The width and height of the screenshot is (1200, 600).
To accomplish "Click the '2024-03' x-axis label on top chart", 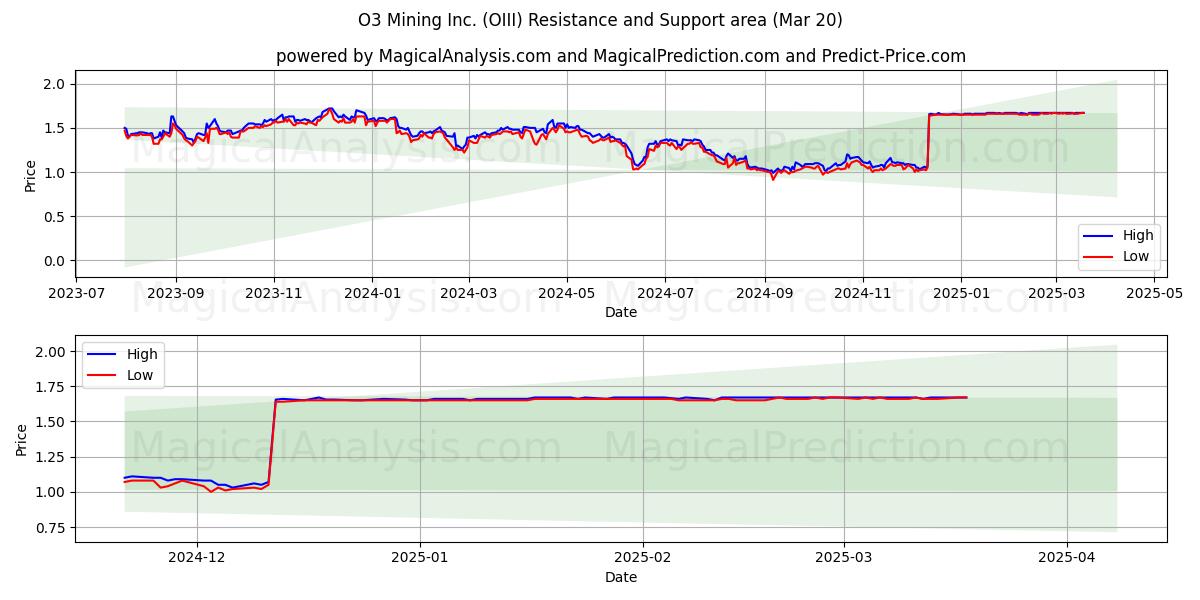I will (469, 294).
